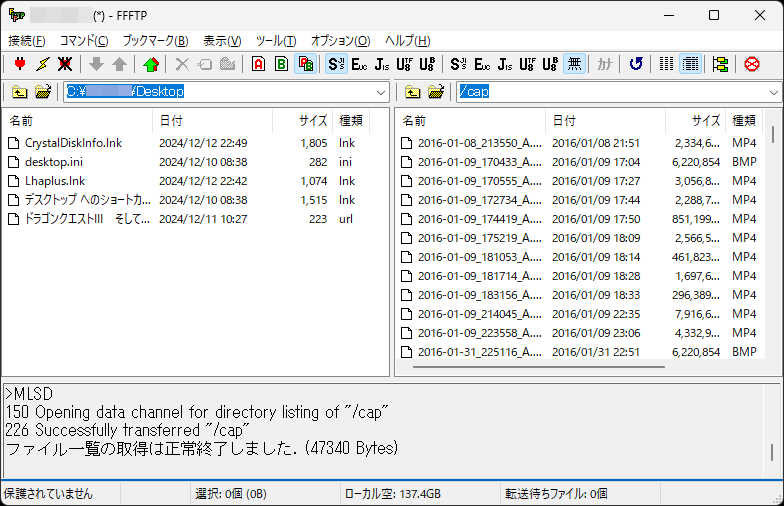The image size is (784, 506).
Task: Select the red A ASCII transfer mode
Action: (258, 64)
